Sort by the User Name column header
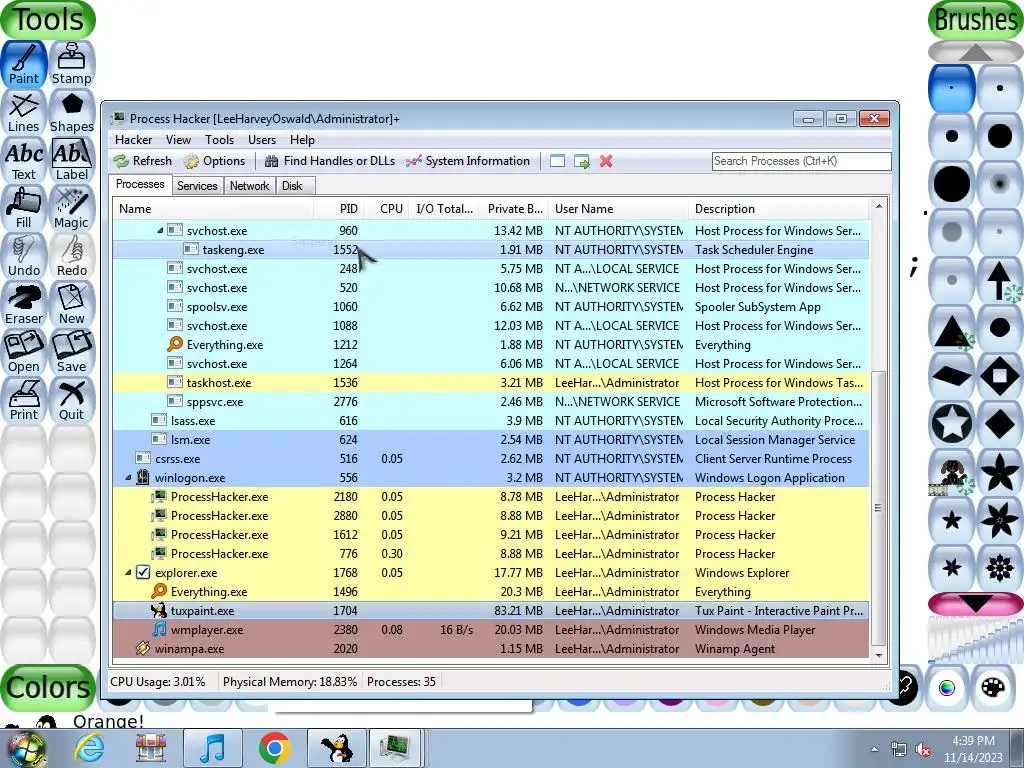This screenshot has height=768, width=1024. pos(618,209)
